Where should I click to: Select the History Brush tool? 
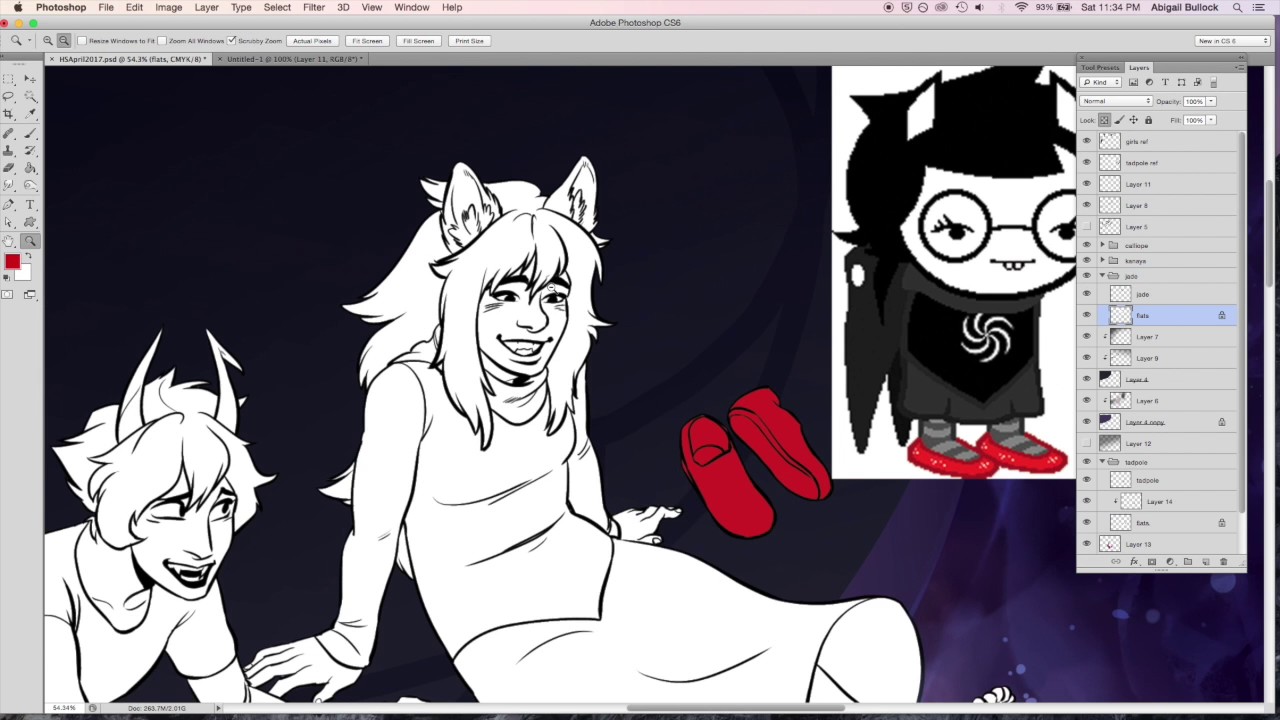pos(30,150)
